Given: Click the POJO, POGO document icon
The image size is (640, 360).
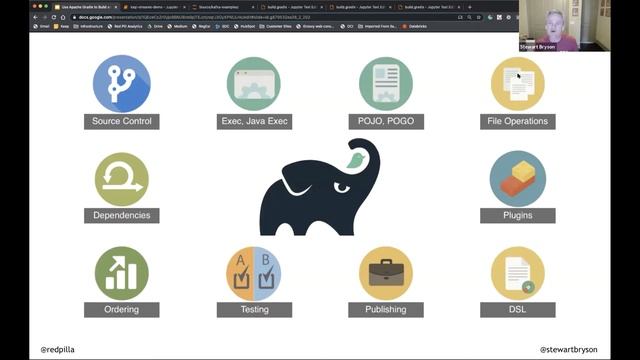Looking at the screenshot, I should coord(386,84).
